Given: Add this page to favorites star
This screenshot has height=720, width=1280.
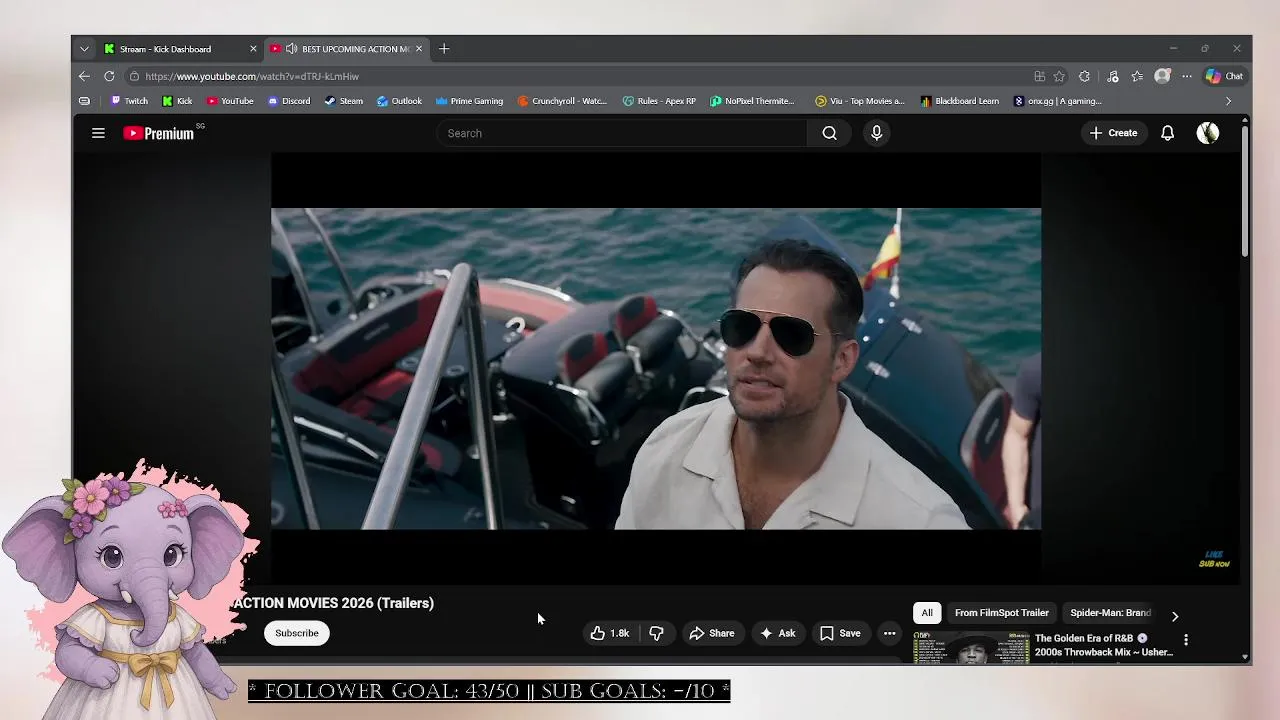Looking at the screenshot, I should (1059, 76).
